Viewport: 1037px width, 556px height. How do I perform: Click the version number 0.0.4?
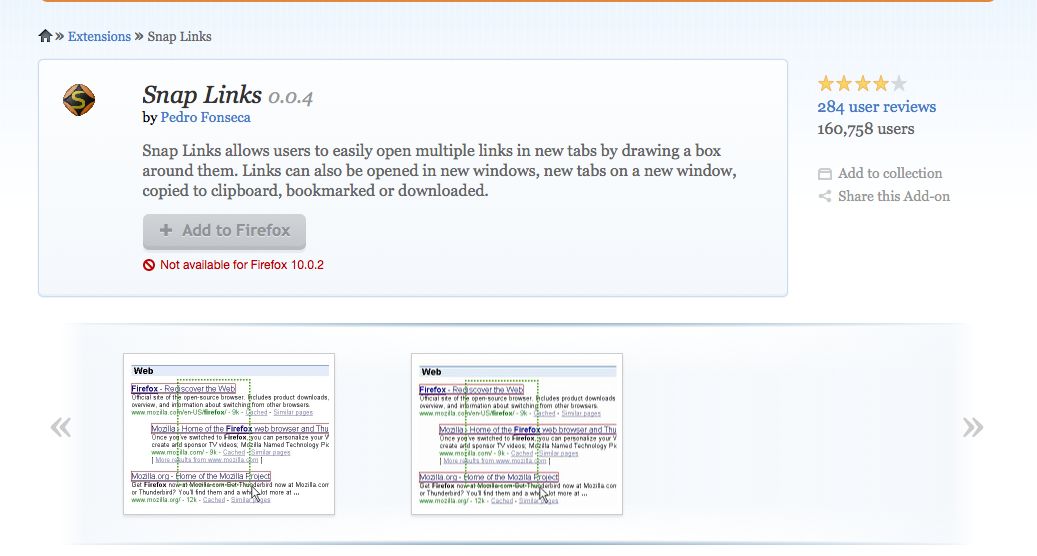pyautogui.click(x=290, y=97)
